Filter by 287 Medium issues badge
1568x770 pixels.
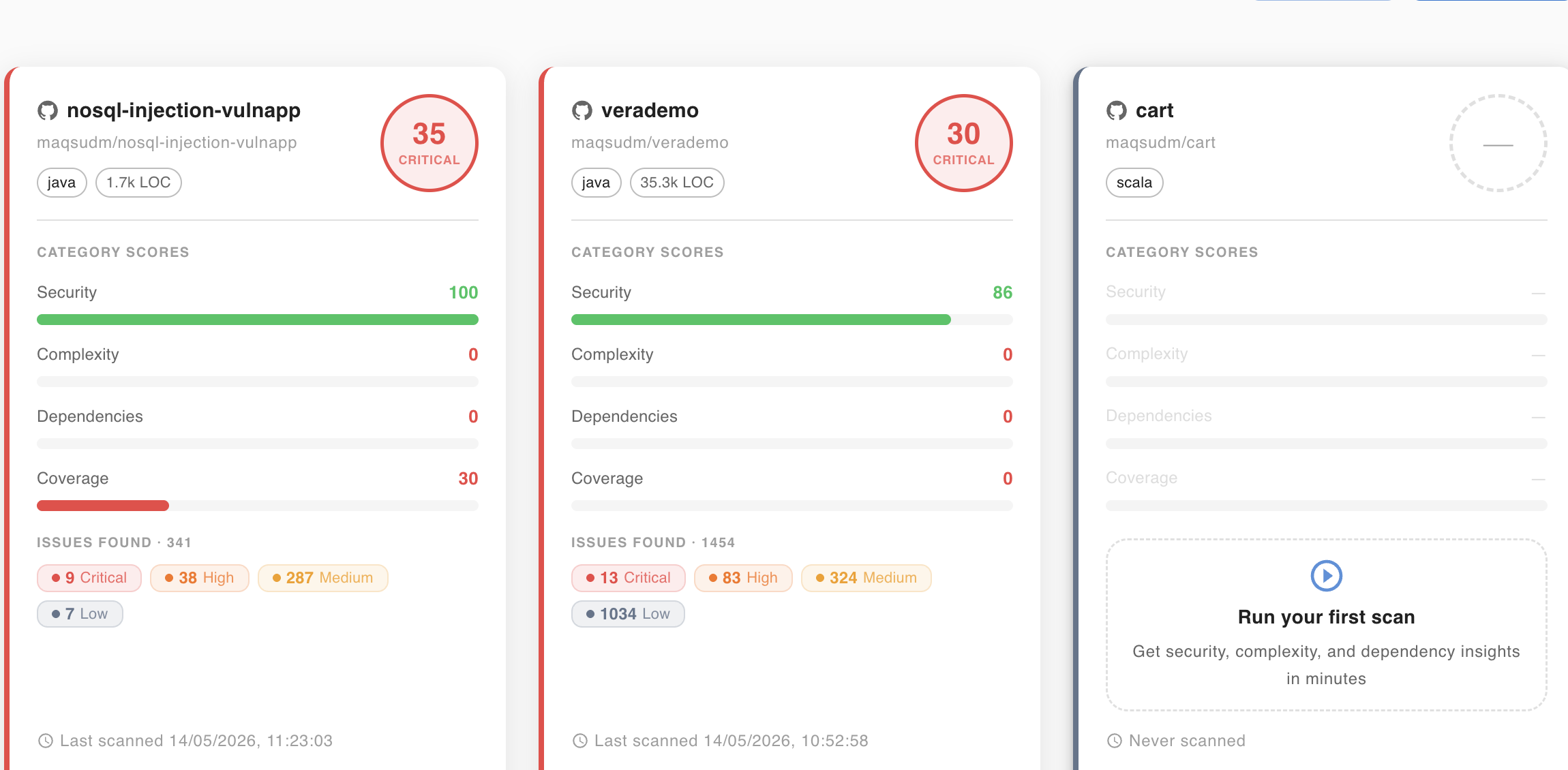click(323, 578)
